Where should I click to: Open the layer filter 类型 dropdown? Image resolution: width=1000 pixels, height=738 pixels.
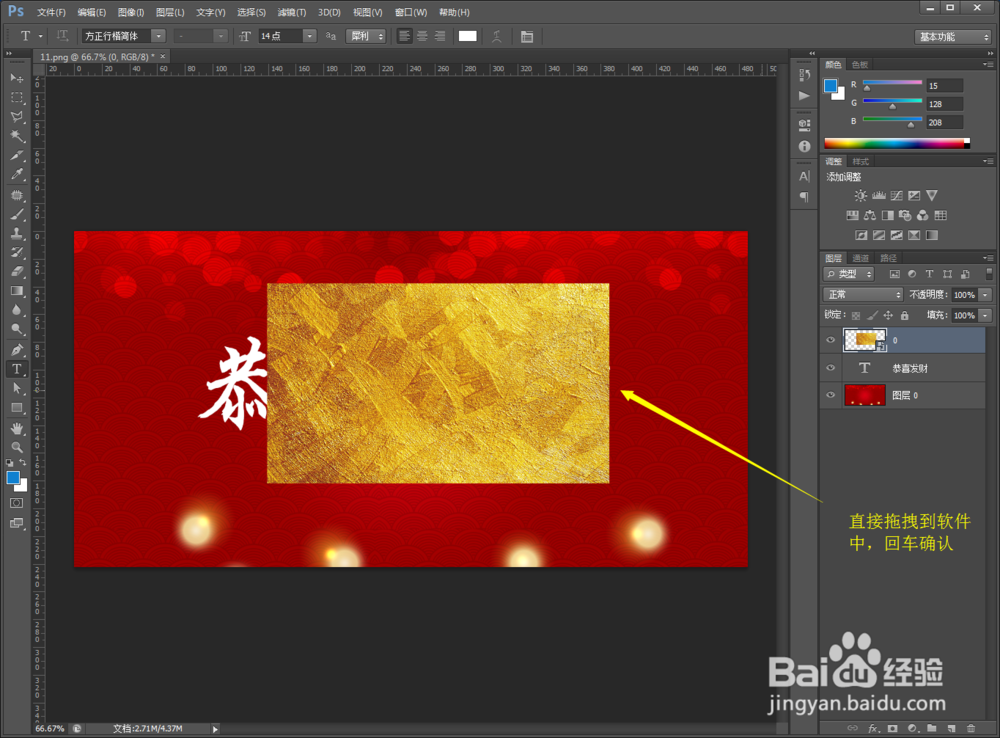[x=849, y=274]
